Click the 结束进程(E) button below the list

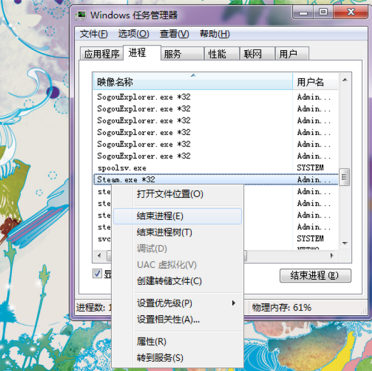(315, 276)
